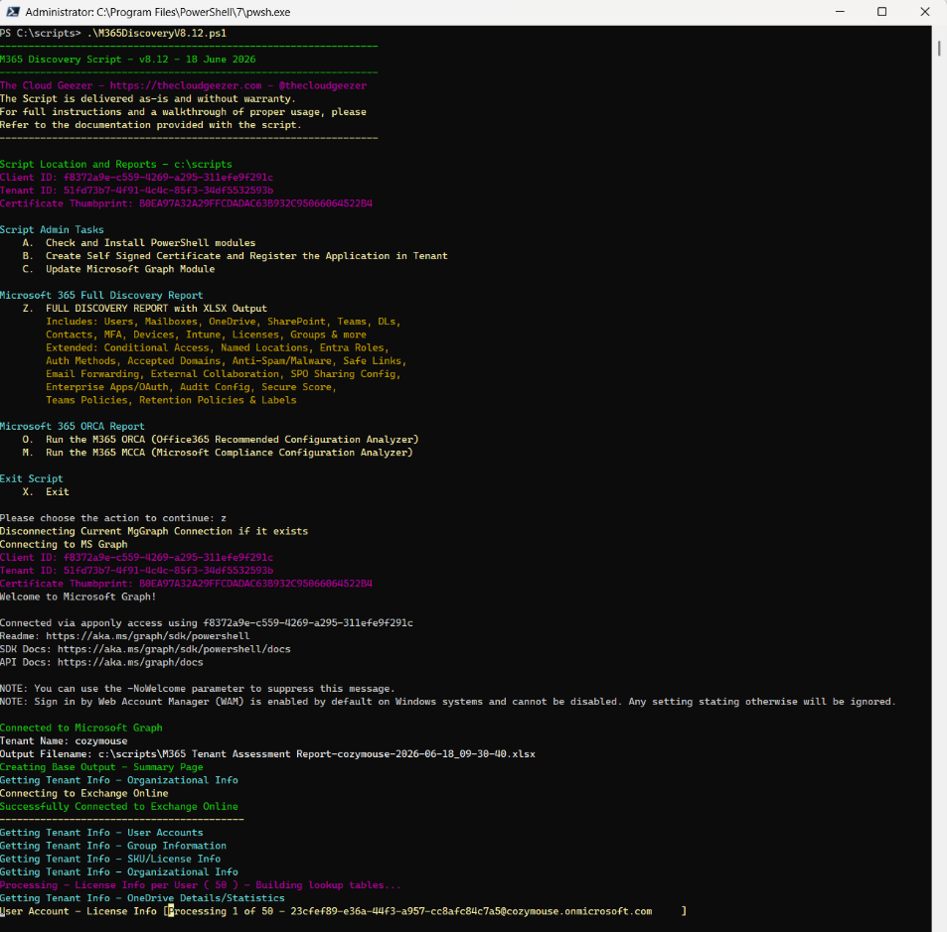Viewport: 947px width, 932px height.
Task: Click 'Welcome to Microsoft Graph!' line
Action: click(x=78, y=597)
